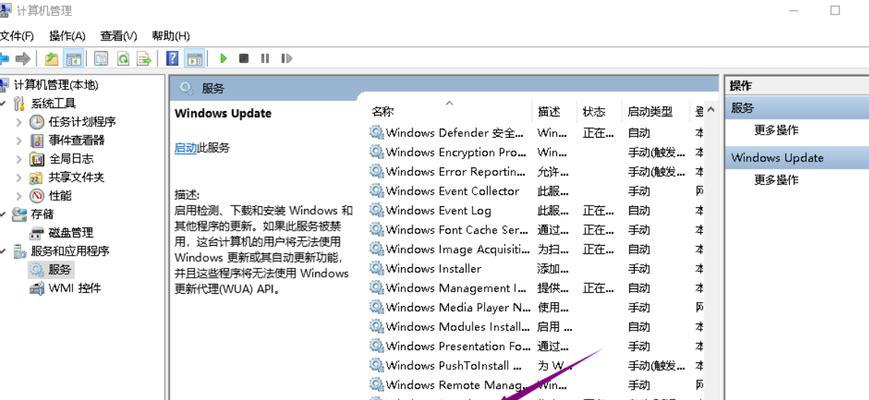
Task: Select the 任务计划程序 clock icon
Action: coord(37,122)
